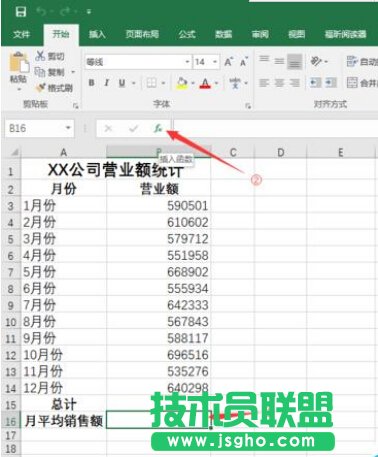This screenshot has width=378, height=457.
Task: Switch to the 公式 ribbon tab
Action: [187, 34]
